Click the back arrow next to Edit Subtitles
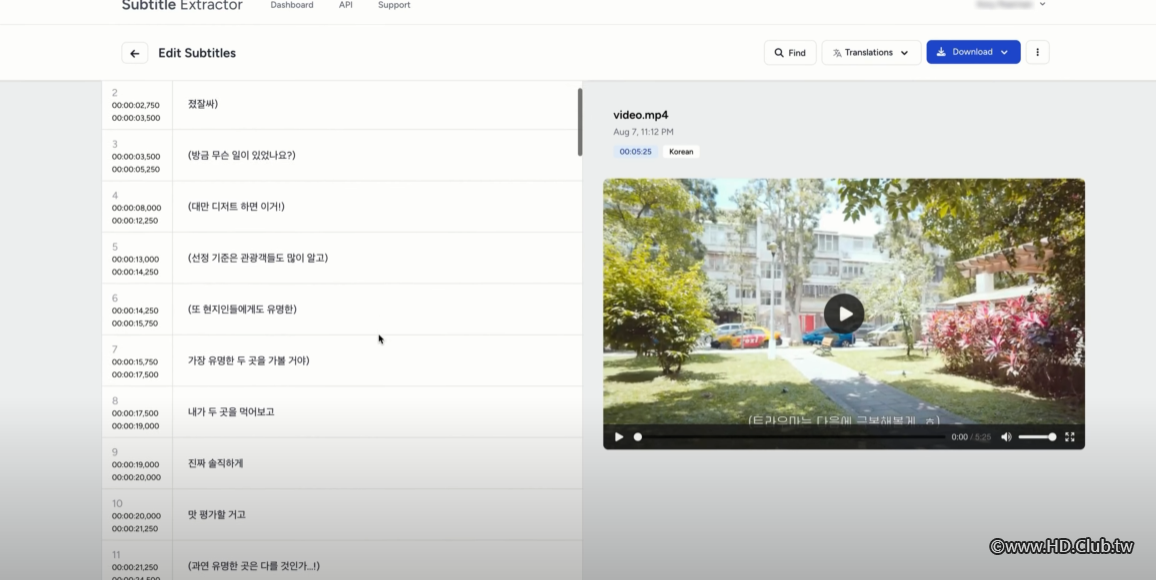The image size is (1156, 580). [x=135, y=53]
